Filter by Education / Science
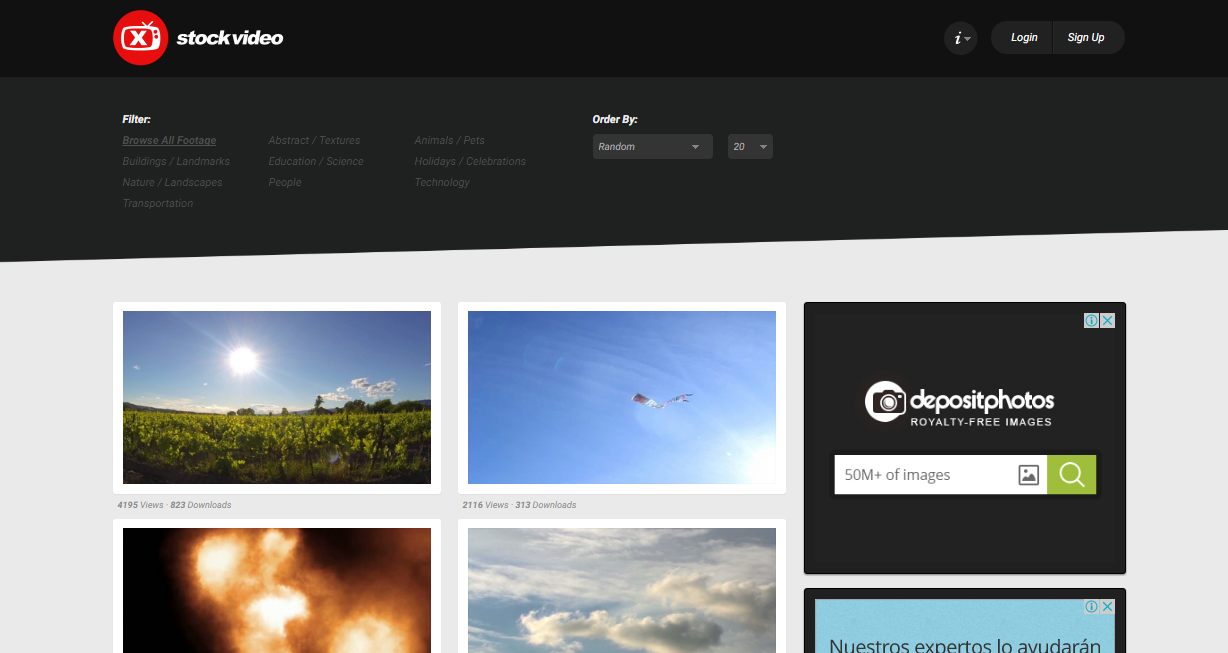This screenshot has height=653, width=1228. coord(316,162)
